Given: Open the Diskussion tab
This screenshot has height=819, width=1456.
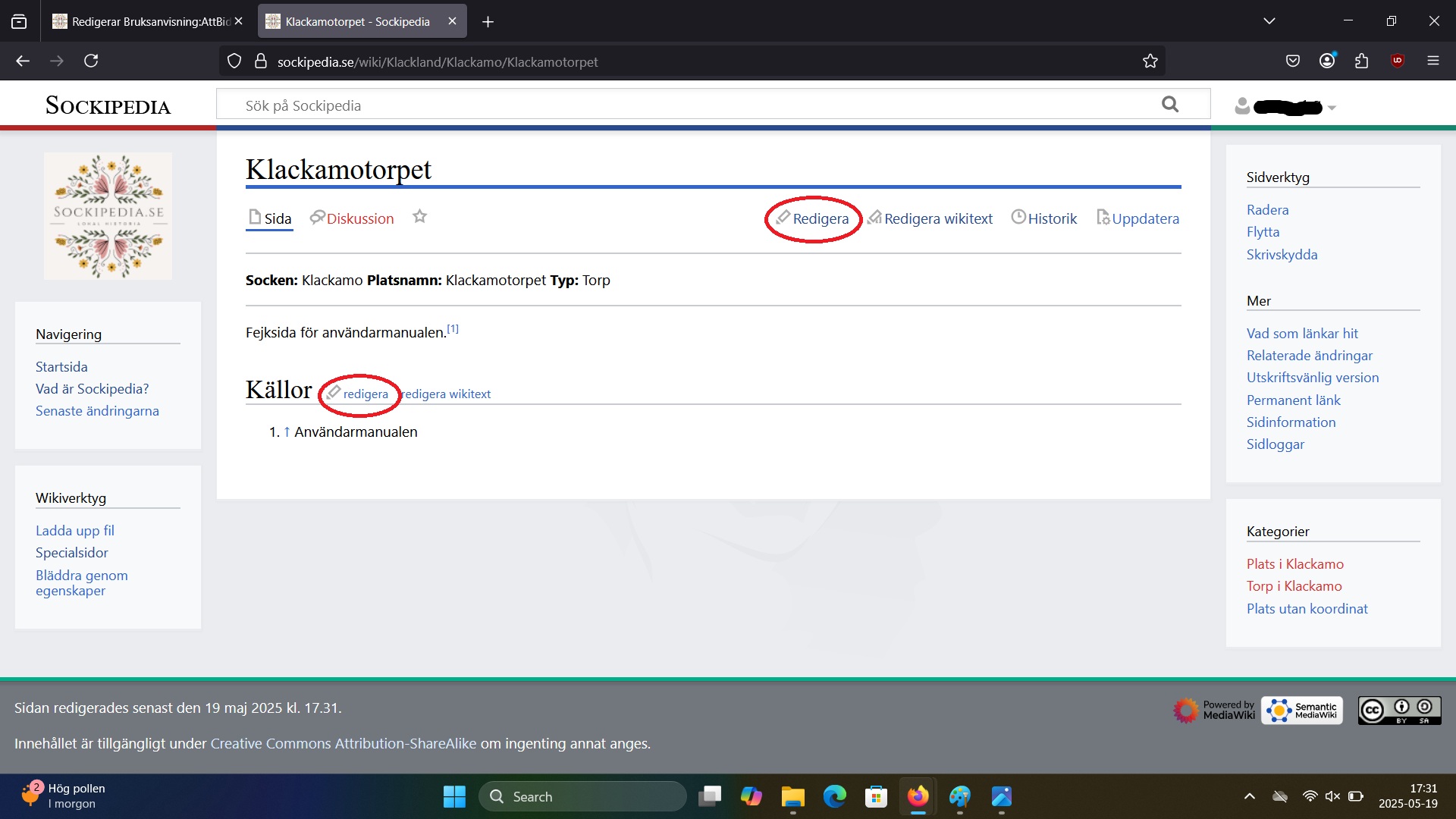Looking at the screenshot, I should point(359,218).
